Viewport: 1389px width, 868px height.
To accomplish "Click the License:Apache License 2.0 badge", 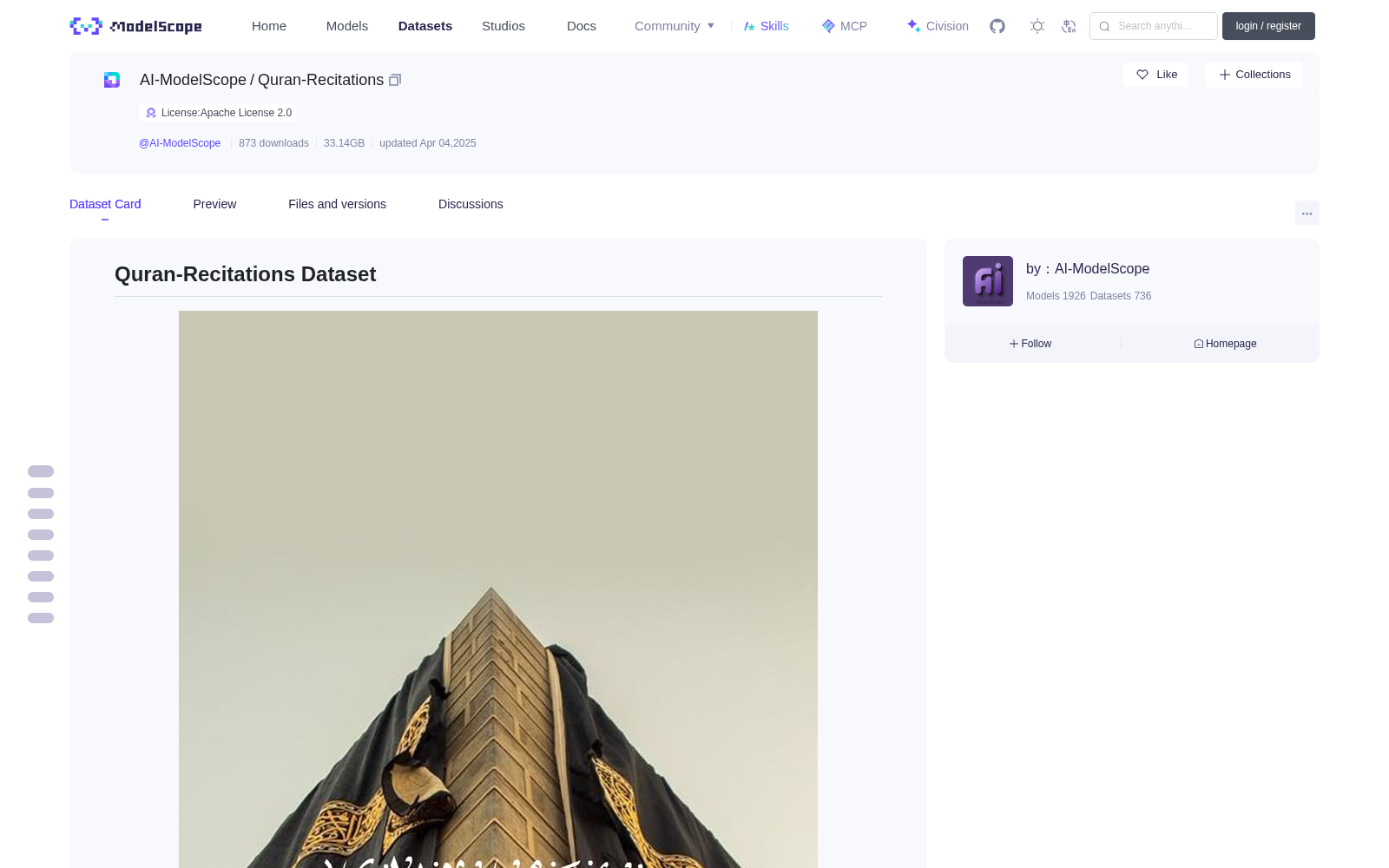I will tap(218, 113).
